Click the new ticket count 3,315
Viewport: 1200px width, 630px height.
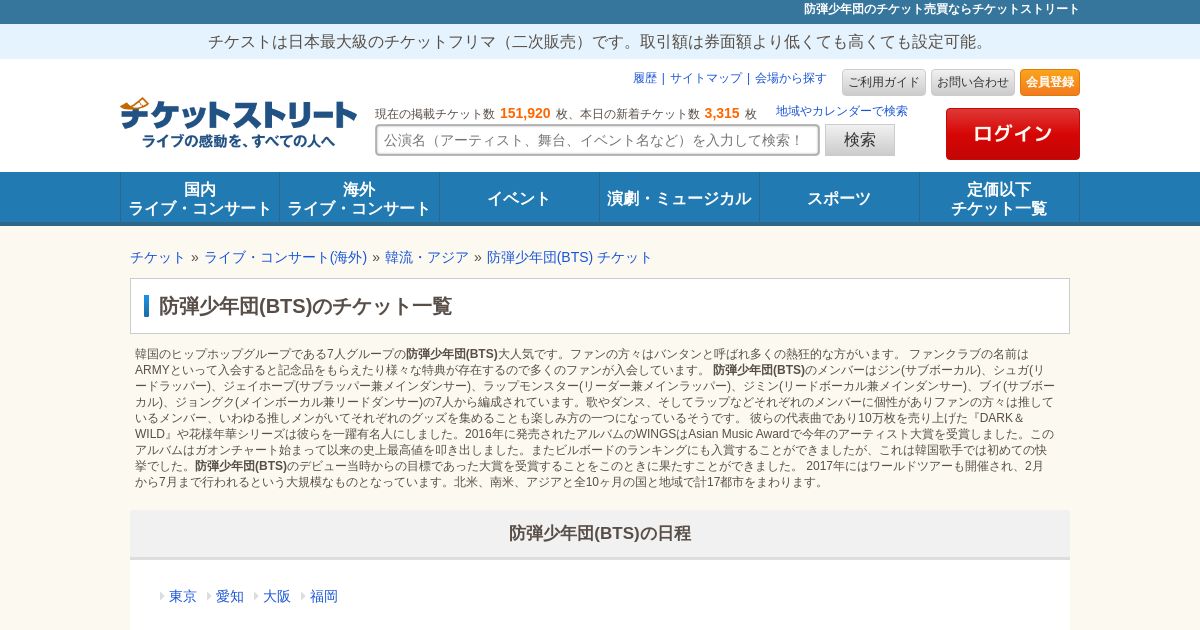pos(722,113)
